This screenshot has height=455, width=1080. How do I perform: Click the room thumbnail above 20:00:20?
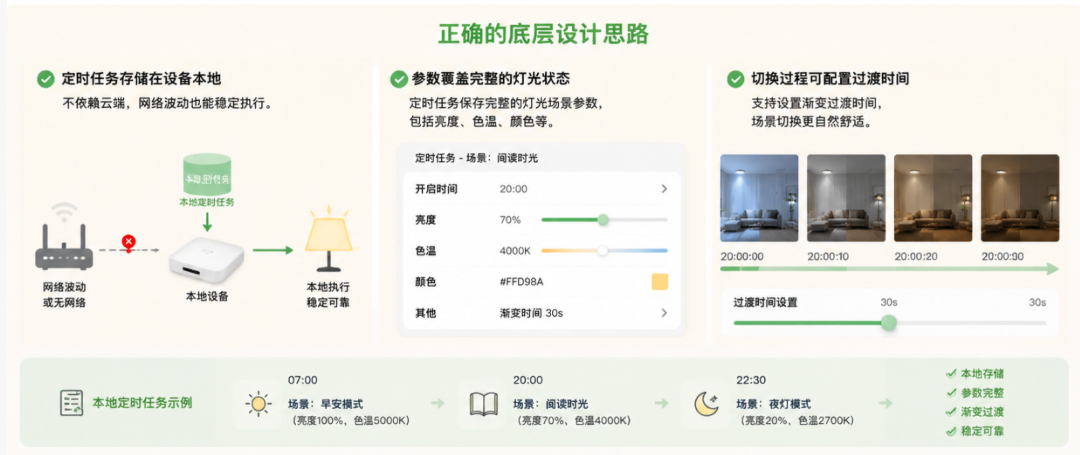pyautogui.click(x=933, y=198)
